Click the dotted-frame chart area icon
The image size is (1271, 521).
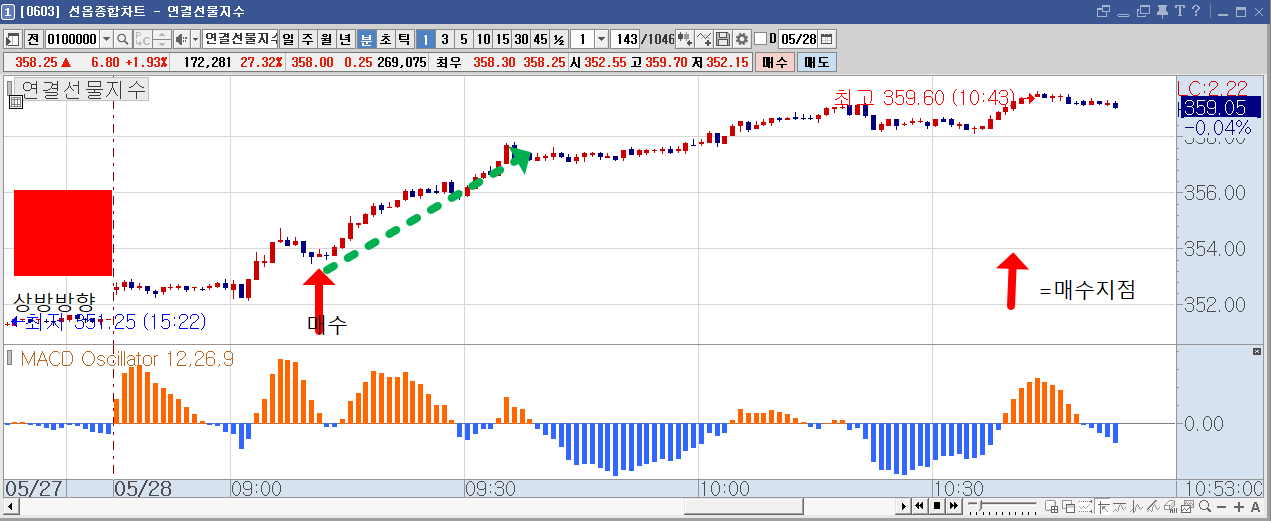pyautogui.click(x=1086, y=506)
